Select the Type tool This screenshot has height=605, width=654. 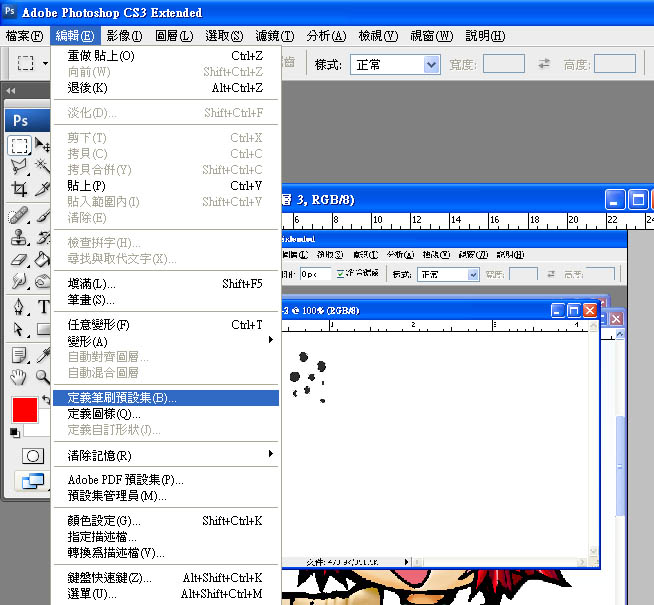pos(43,307)
